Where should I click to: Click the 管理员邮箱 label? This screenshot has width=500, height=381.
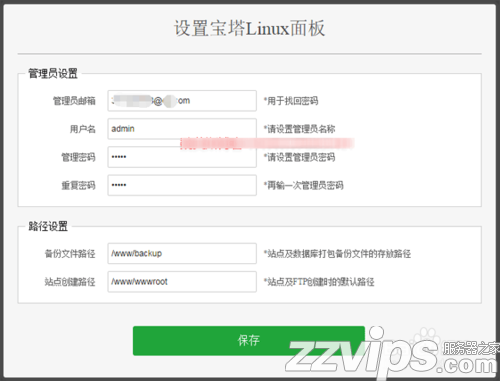click(74, 101)
